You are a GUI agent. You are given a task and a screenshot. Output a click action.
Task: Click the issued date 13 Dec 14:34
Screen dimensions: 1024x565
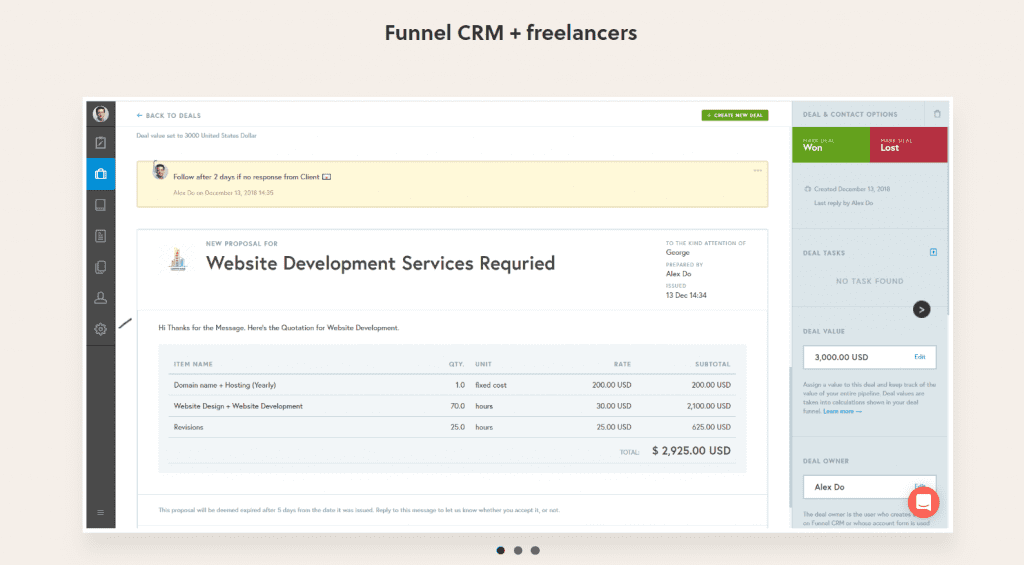point(686,295)
